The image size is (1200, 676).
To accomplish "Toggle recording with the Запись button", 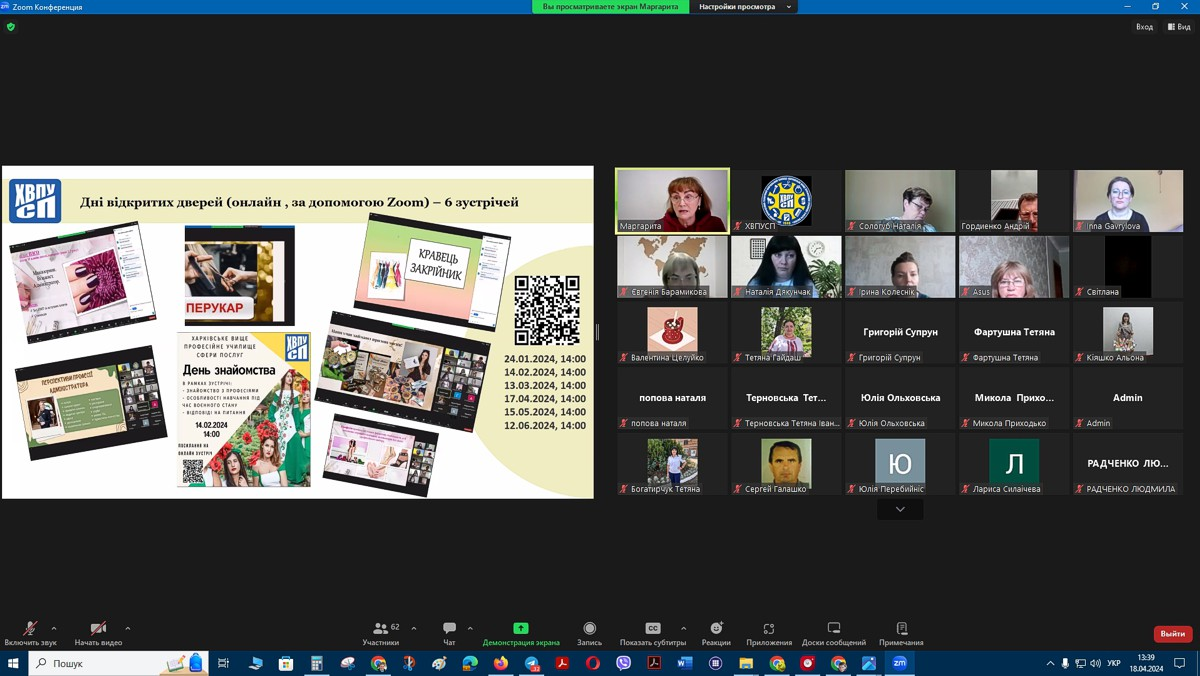I will click(x=589, y=634).
